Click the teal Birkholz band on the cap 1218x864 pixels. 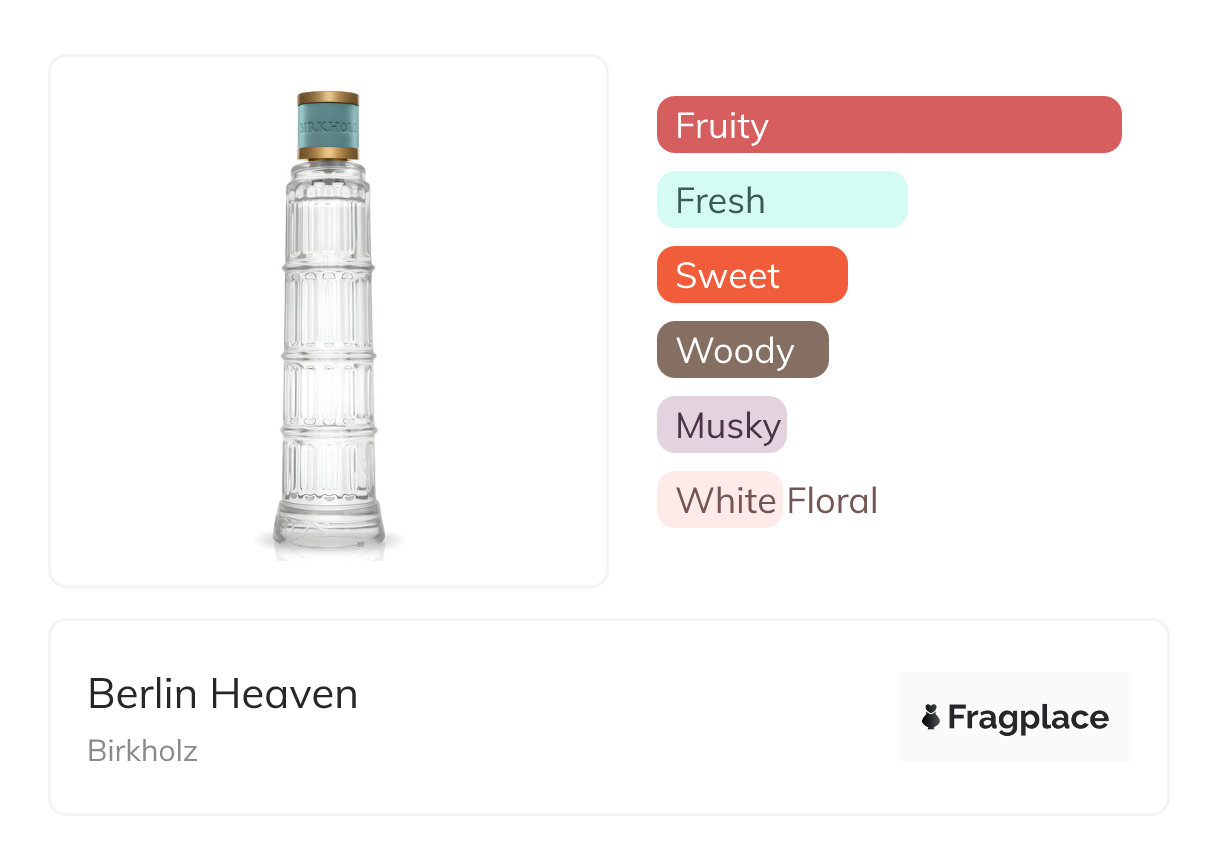(328, 126)
